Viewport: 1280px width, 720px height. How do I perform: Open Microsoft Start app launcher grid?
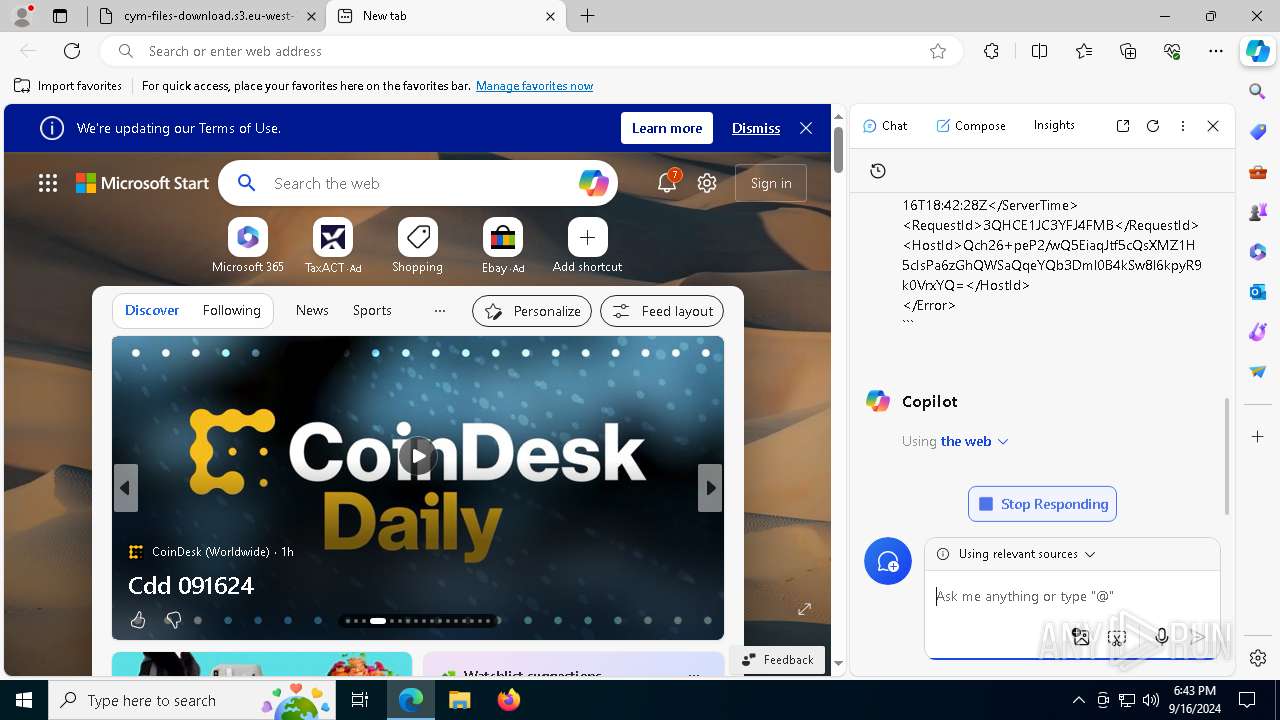pyautogui.click(x=48, y=183)
